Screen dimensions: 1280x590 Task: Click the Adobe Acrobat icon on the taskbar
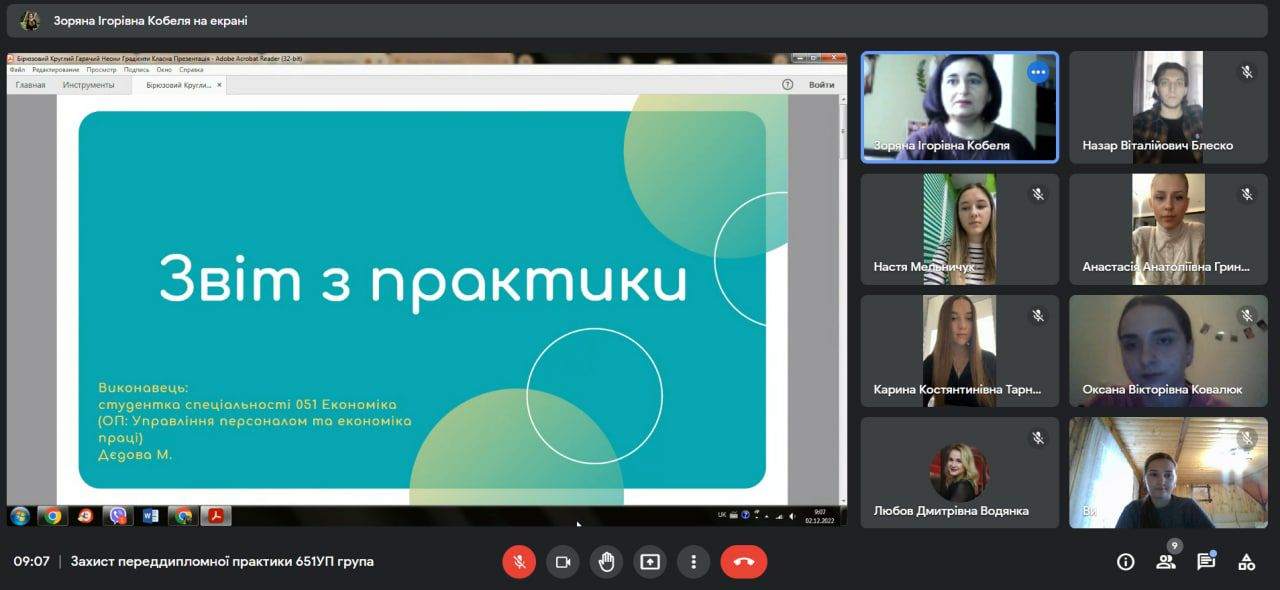215,516
